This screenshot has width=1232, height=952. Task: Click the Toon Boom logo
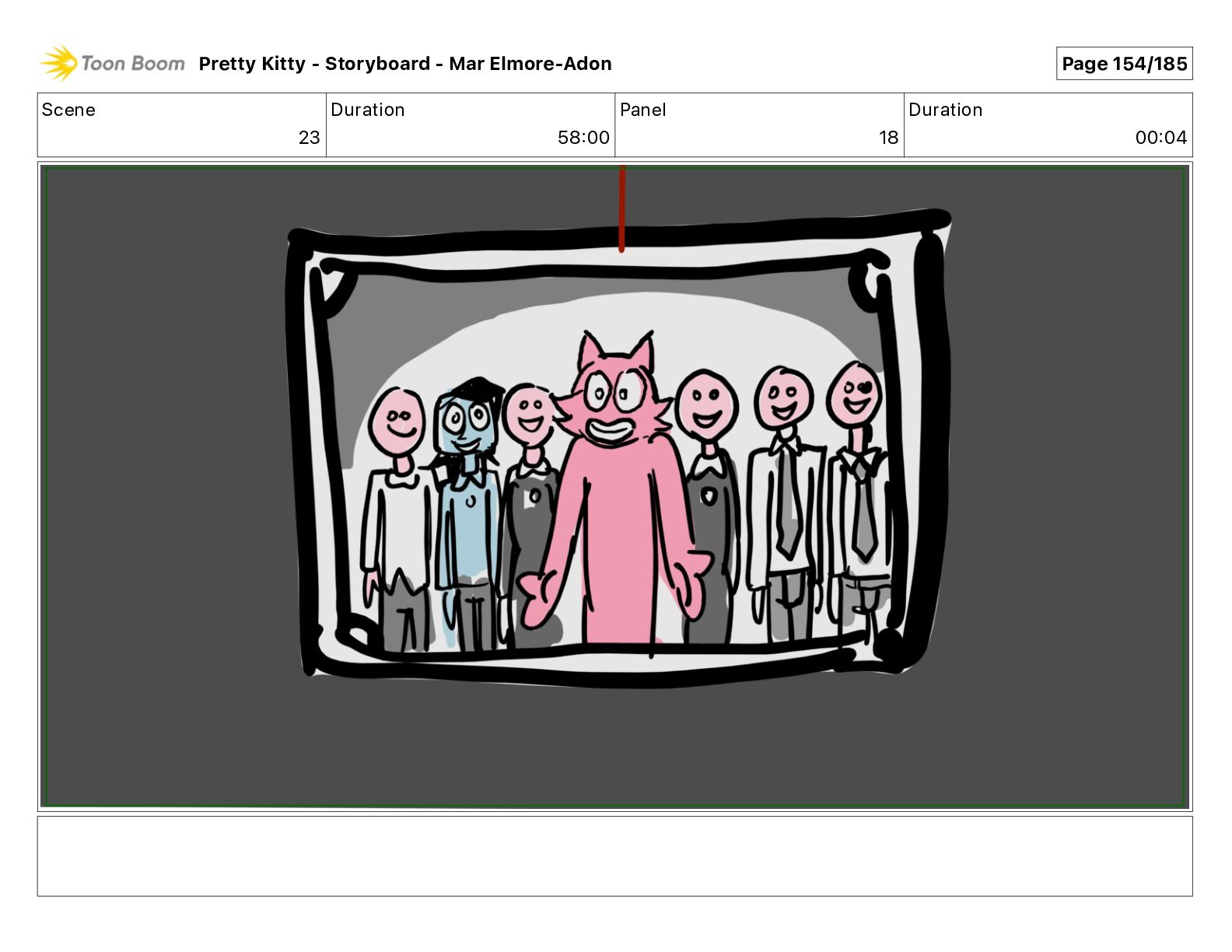click(x=113, y=63)
